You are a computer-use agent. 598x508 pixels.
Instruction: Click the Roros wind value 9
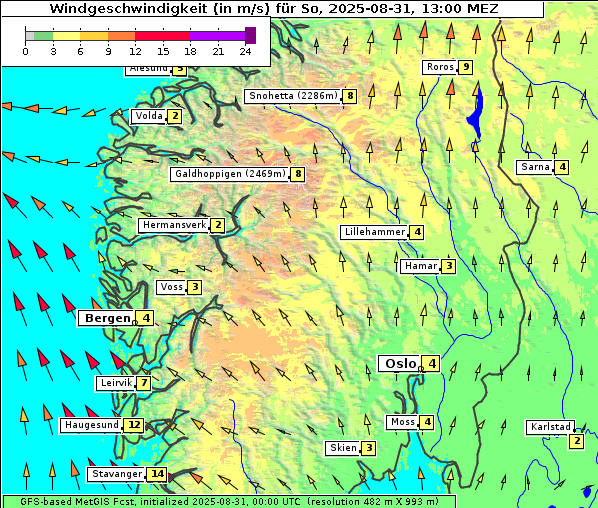click(x=466, y=67)
